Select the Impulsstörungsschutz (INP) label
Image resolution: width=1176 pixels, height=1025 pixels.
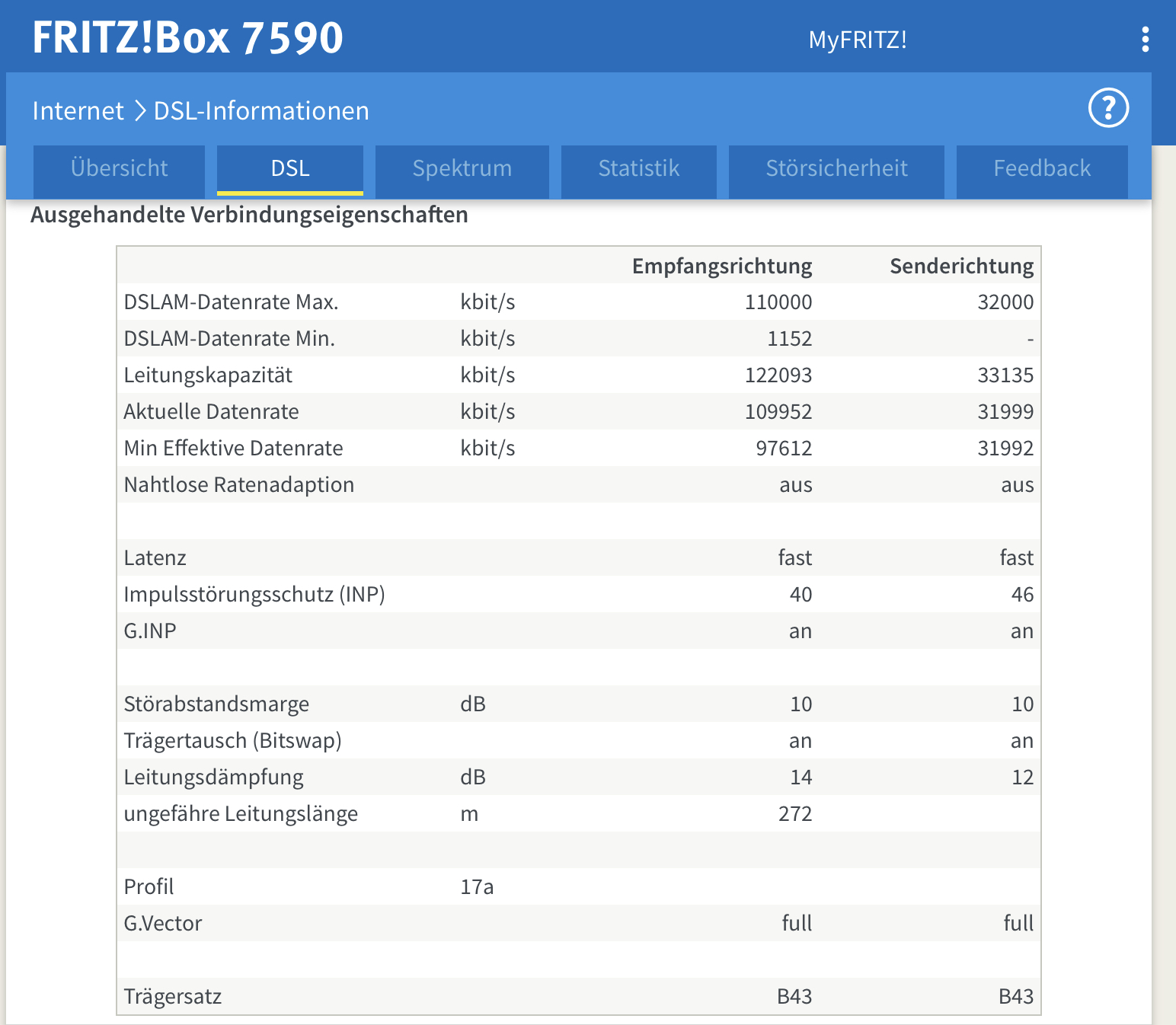pyautogui.click(x=254, y=595)
